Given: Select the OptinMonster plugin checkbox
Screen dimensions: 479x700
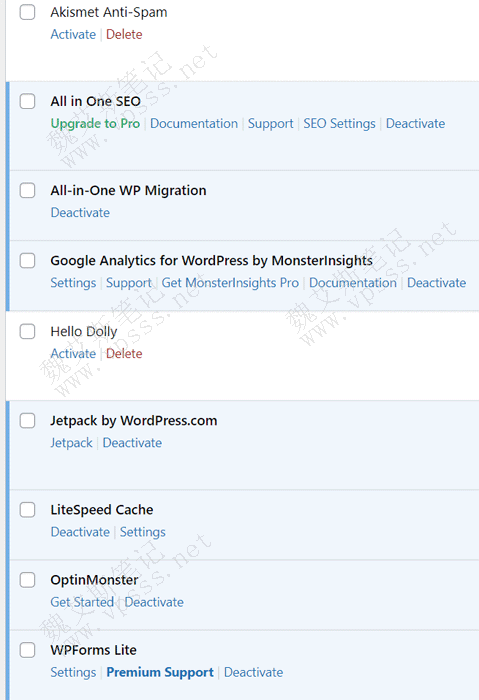Looking at the screenshot, I should pos(27,580).
